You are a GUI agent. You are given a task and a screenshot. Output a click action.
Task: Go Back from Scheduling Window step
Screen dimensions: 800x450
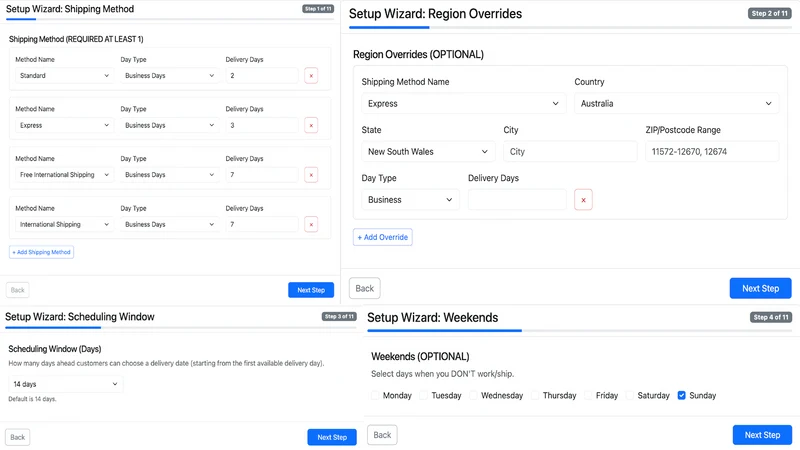[x=17, y=437]
